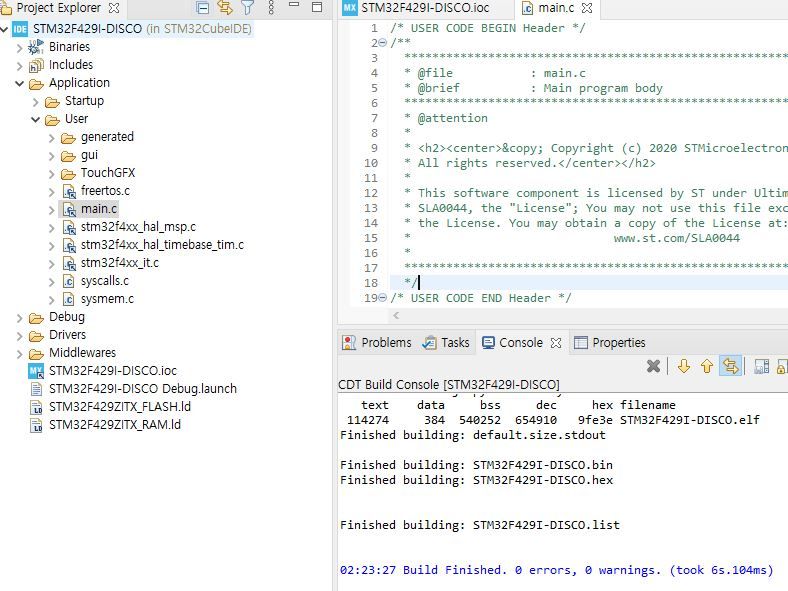Open Project Explorer view menu (three dots)
788x591 pixels.
pos(271,8)
